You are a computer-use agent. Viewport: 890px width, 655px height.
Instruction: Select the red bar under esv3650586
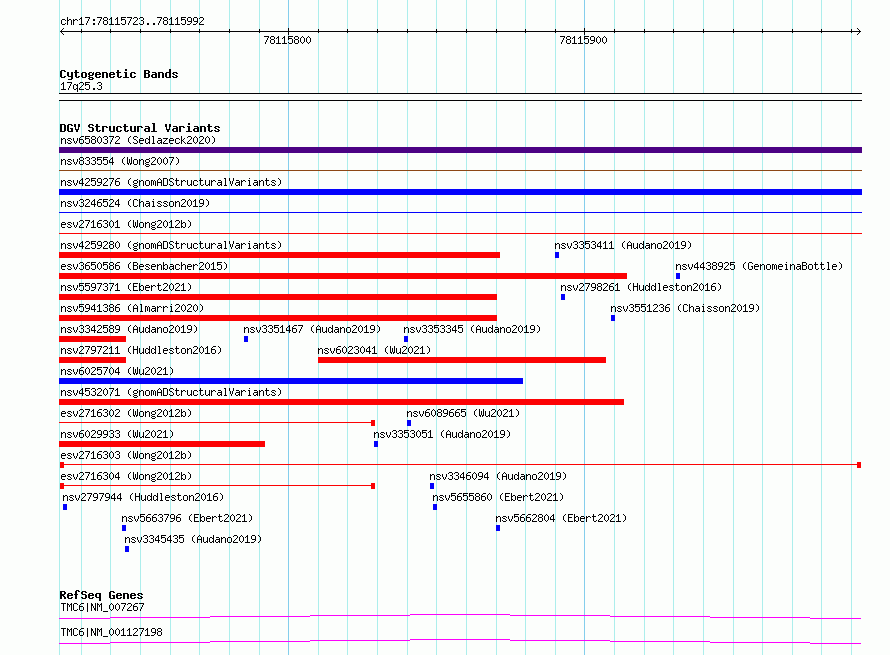coord(343,276)
